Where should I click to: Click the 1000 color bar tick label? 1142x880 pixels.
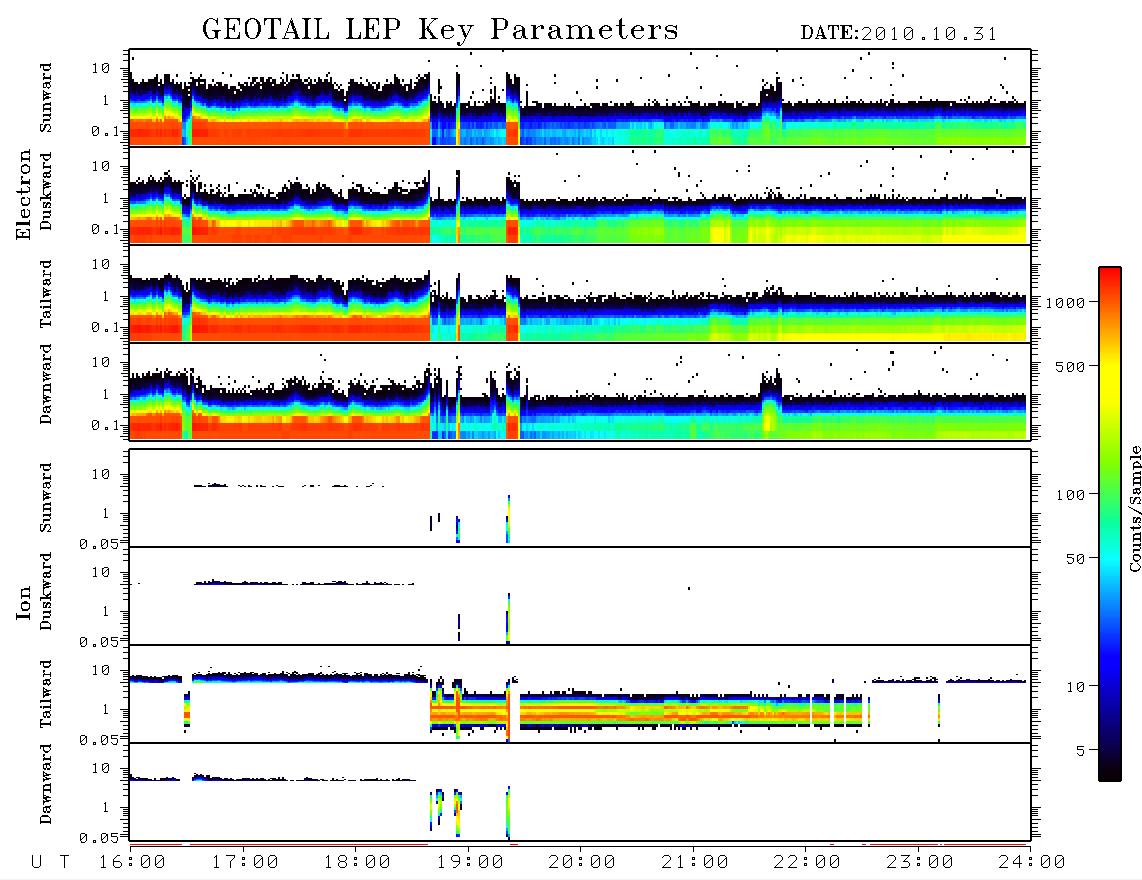point(1065,303)
